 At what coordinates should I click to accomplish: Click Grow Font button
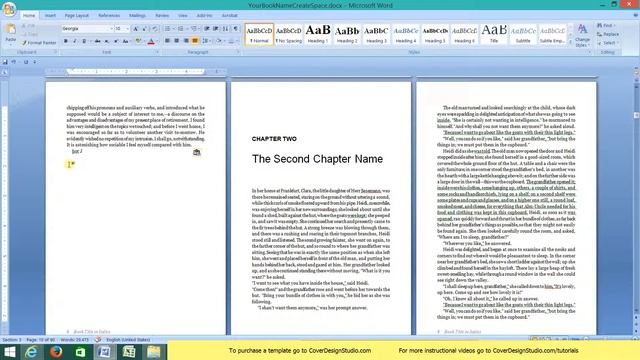(136, 29)
